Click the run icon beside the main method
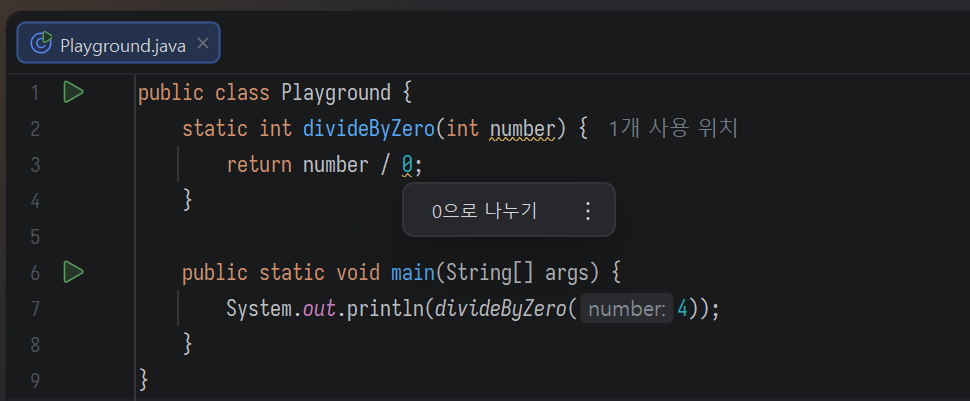Screen dimensions: 970x401 pyautogui.click(x=72, y=271)
